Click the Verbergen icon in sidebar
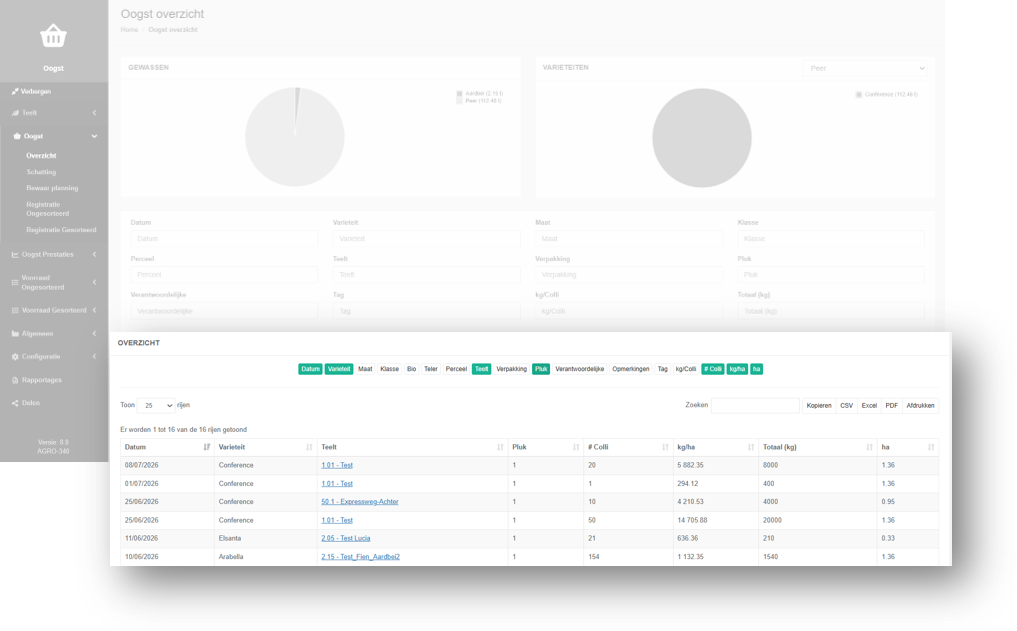Image resolution: width=1017 pixels, height=631 pixels. click(x=14, y=91)
